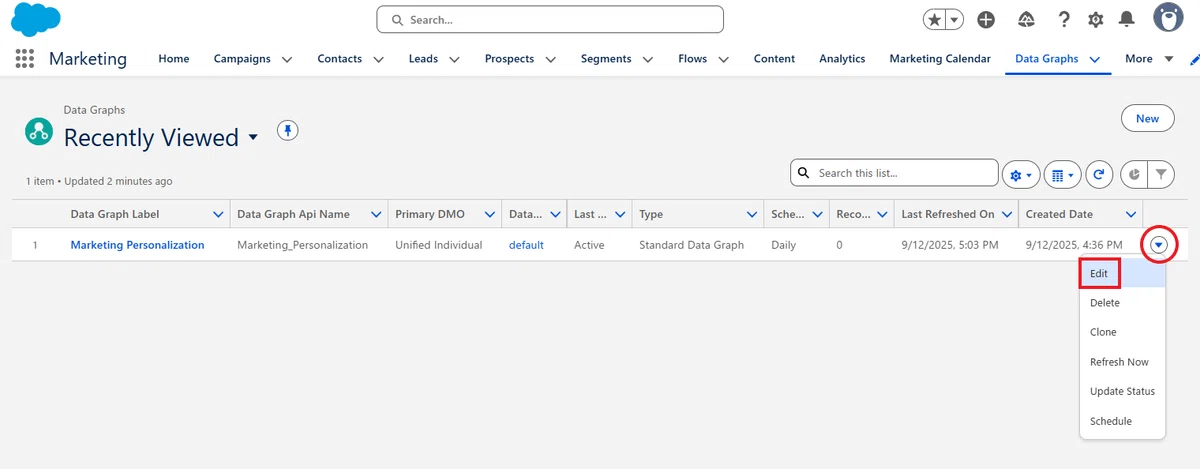Open the Flows tab
This screenshot has width=1200, height=469.
coord(692,59)
